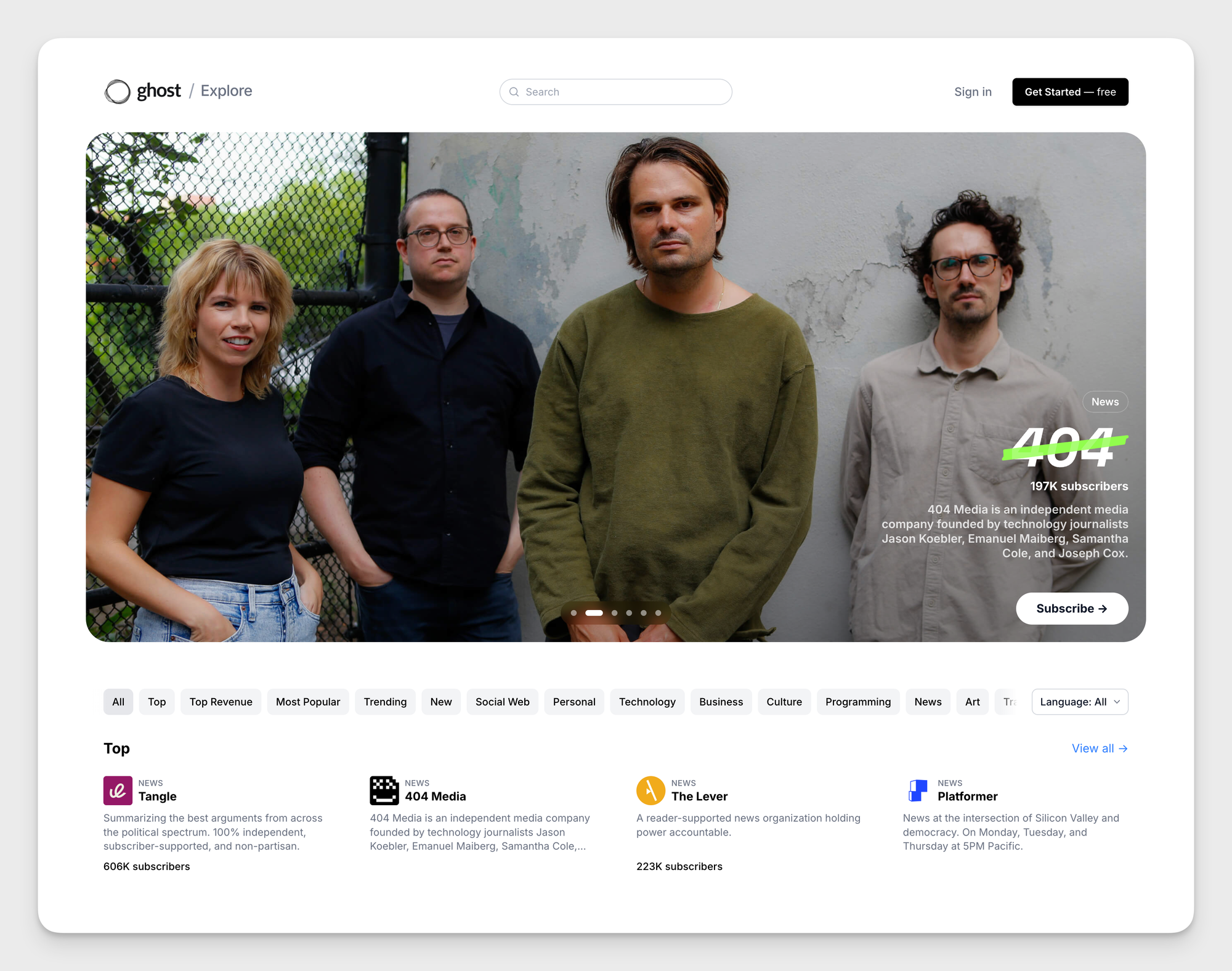Click the 404 logo on hero banner
The height and width of the screenshot is (971, 1232).
(1064, 447)
